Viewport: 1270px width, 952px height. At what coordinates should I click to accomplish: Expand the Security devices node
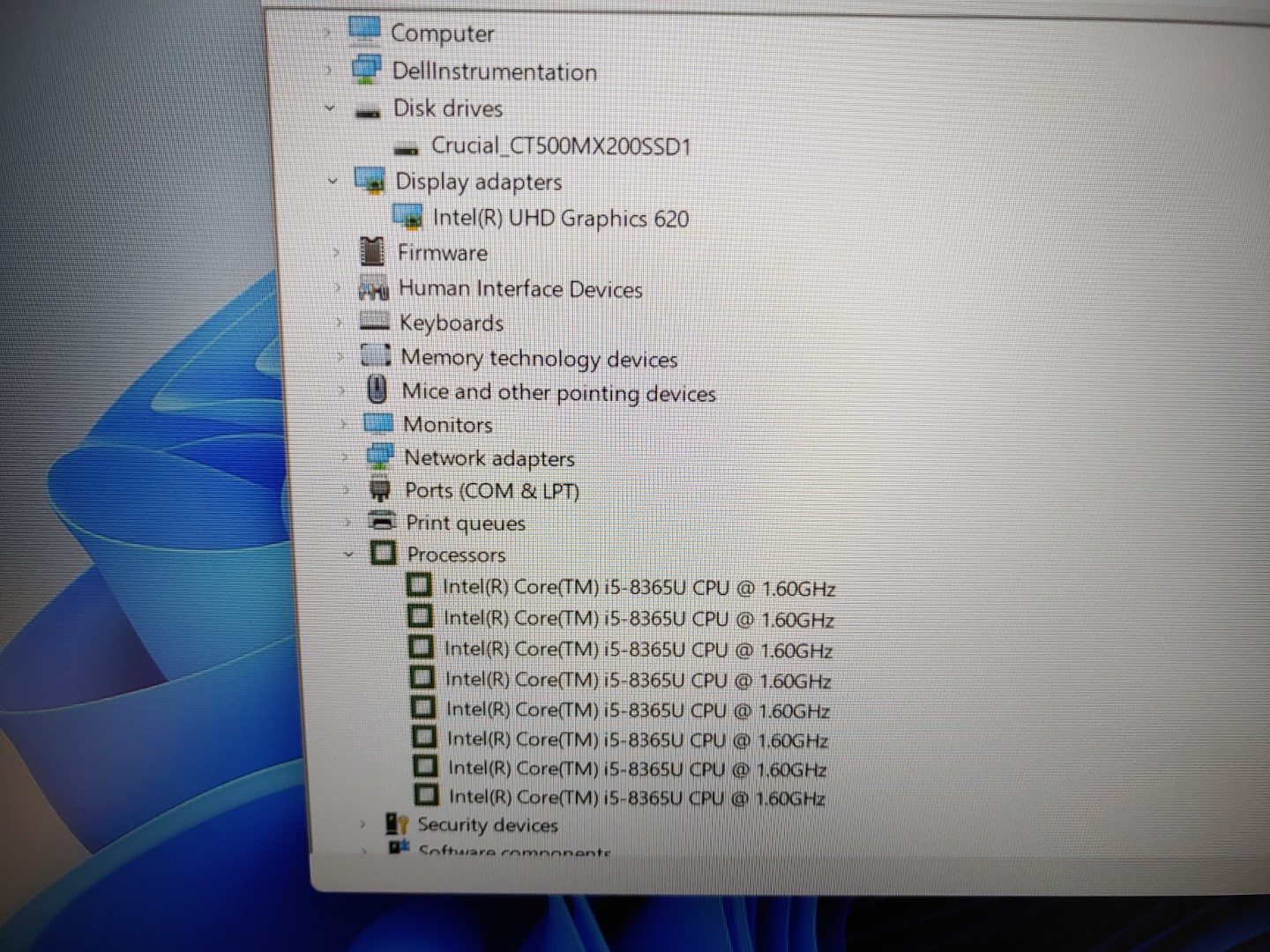coord(362,825)
